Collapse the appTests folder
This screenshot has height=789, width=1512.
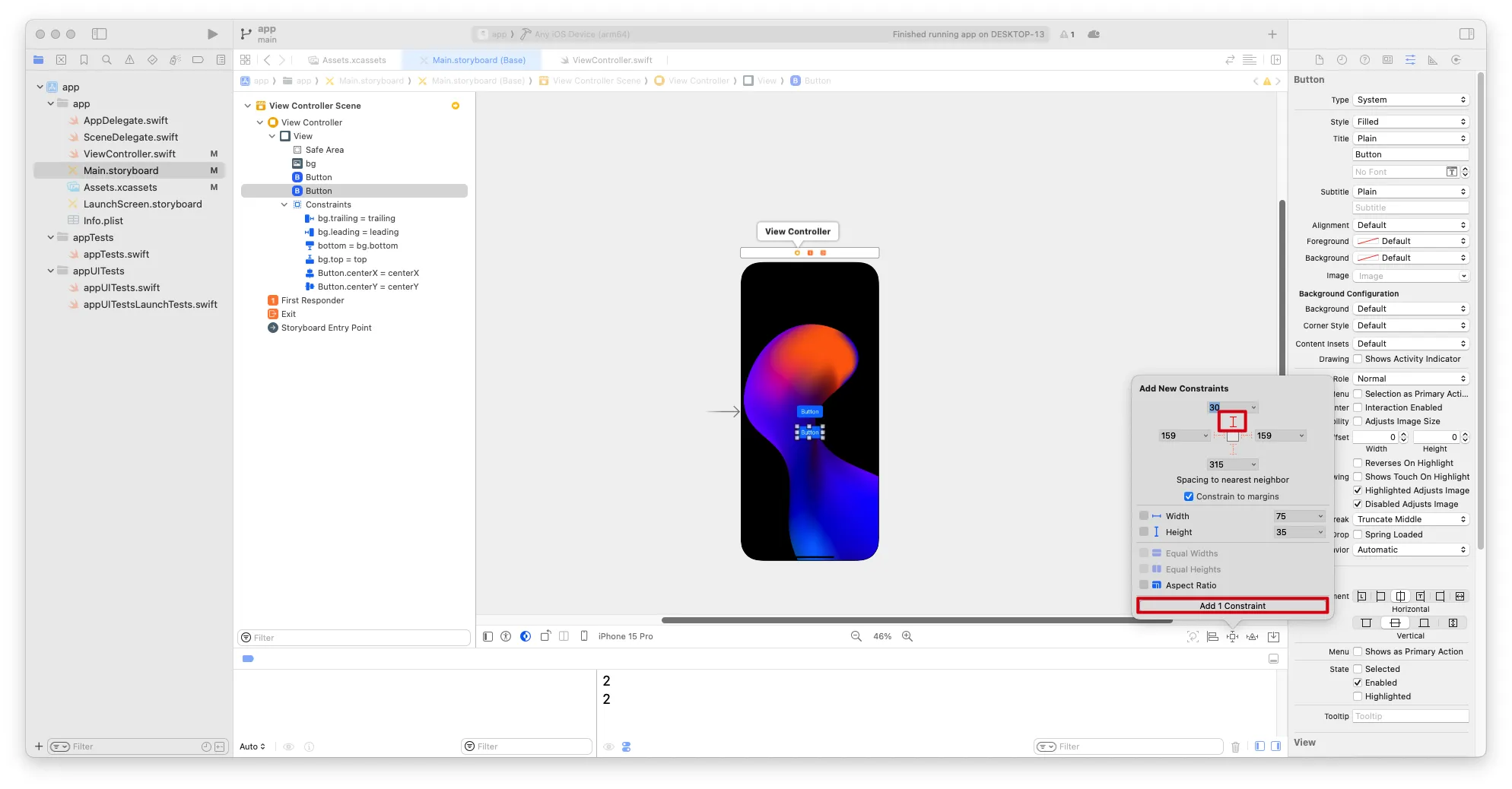pyautogui.click(x=51, y=238)
